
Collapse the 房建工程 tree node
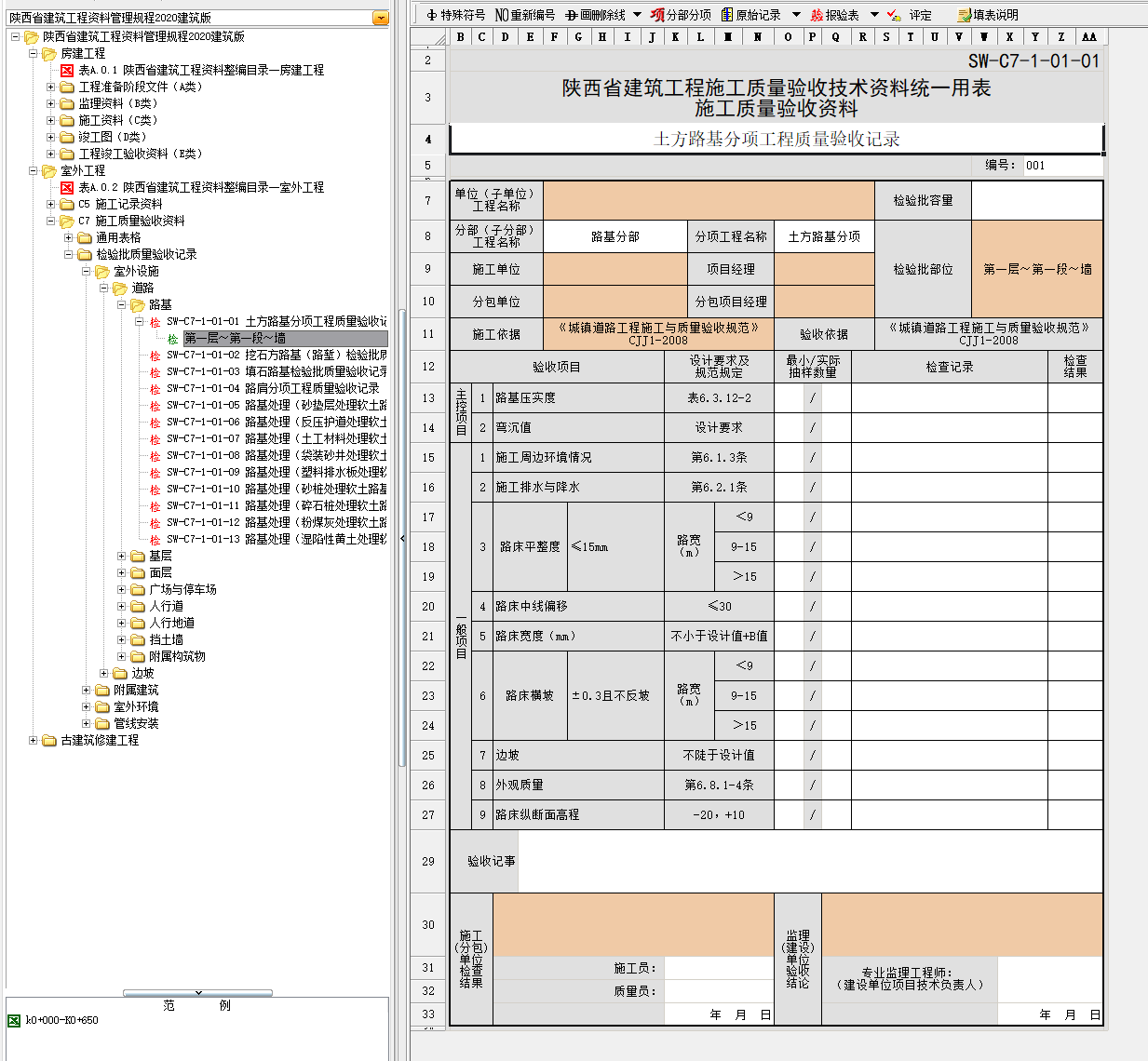tap(34, 53)
